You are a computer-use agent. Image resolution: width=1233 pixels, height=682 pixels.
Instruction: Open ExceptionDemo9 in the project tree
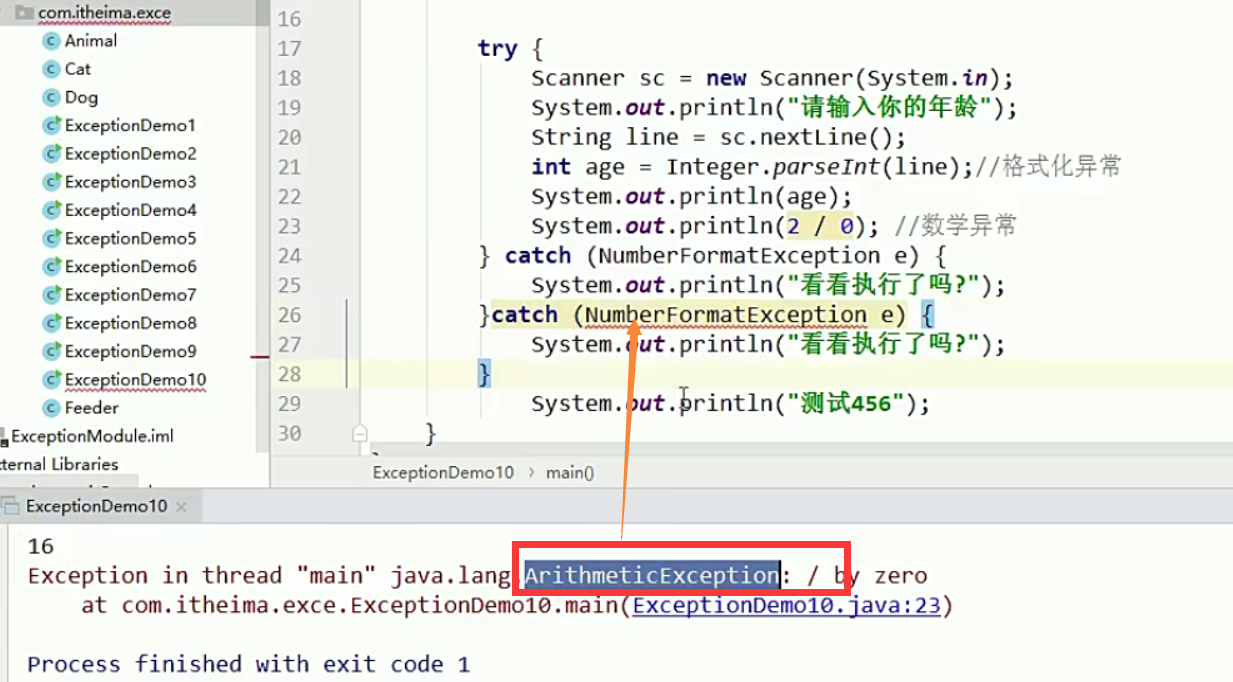coord(130,351)
